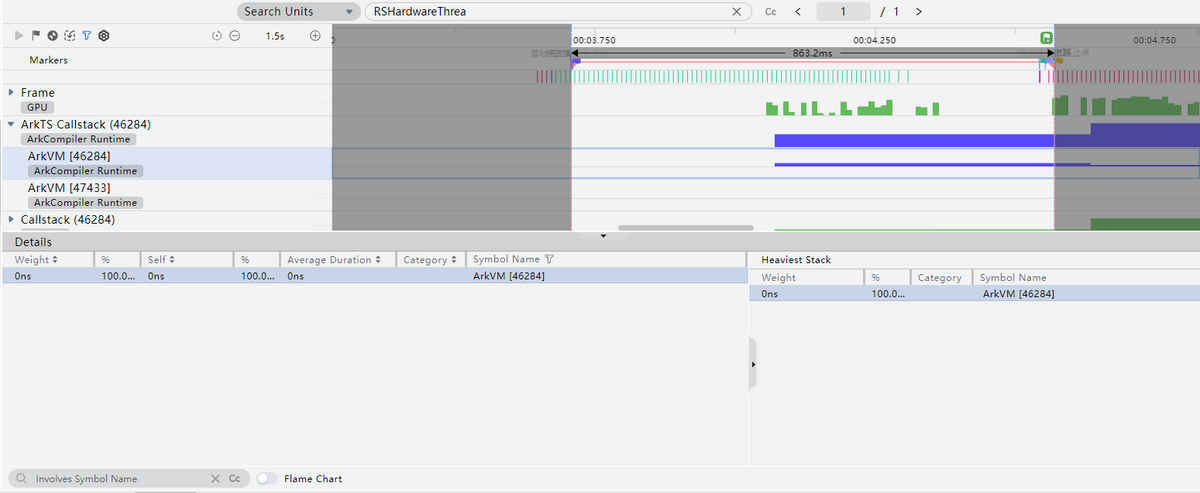Click the reset zoom timer icon
The height and width of the screenshot is (493, 1200).
coord(218,35)
